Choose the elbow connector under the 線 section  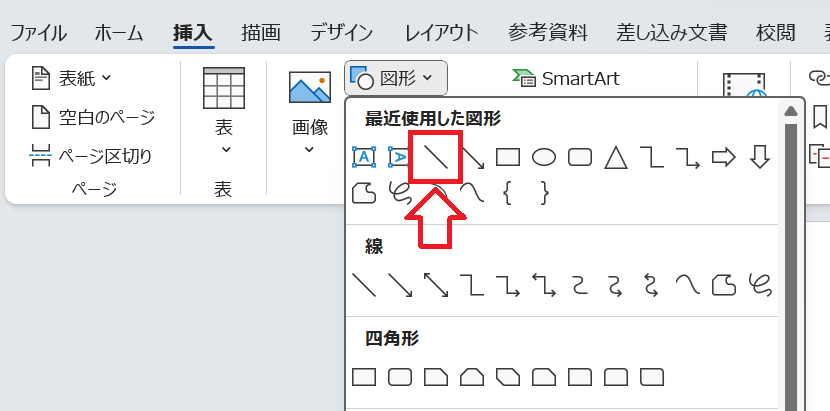tap(472, 285)
